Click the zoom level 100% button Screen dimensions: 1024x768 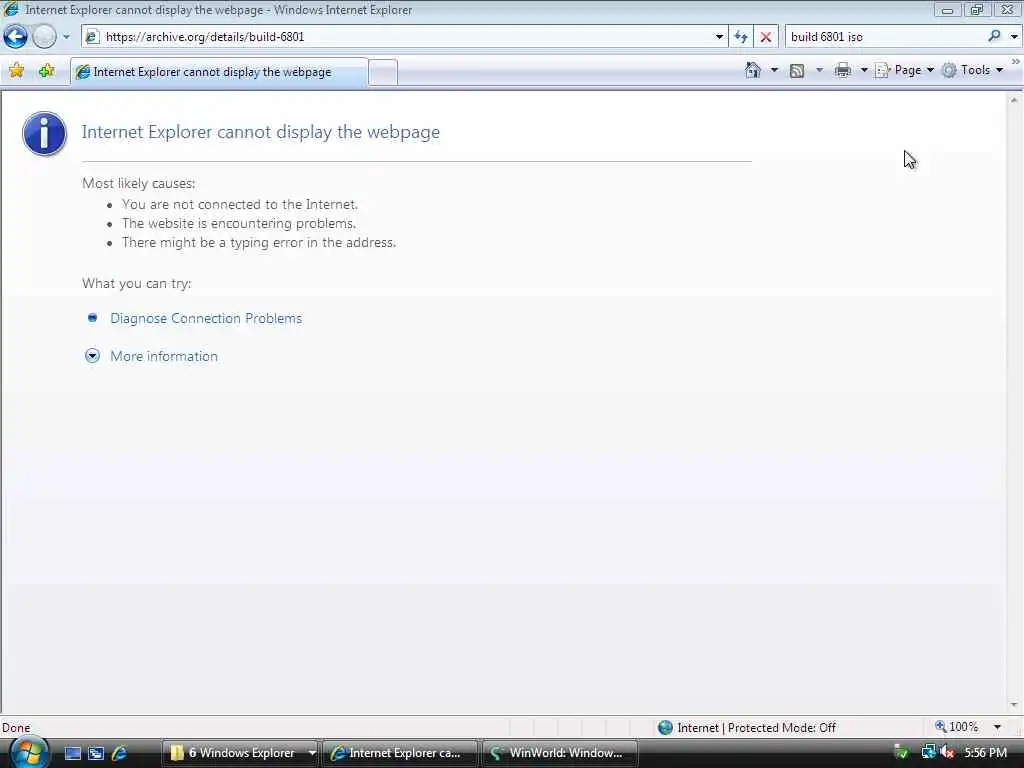[x=956, y=727]
